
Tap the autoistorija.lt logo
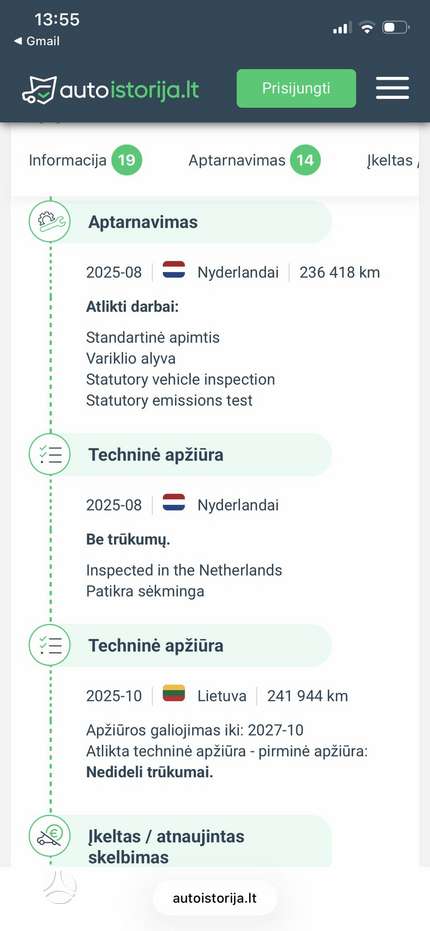[x=110, y=90]
